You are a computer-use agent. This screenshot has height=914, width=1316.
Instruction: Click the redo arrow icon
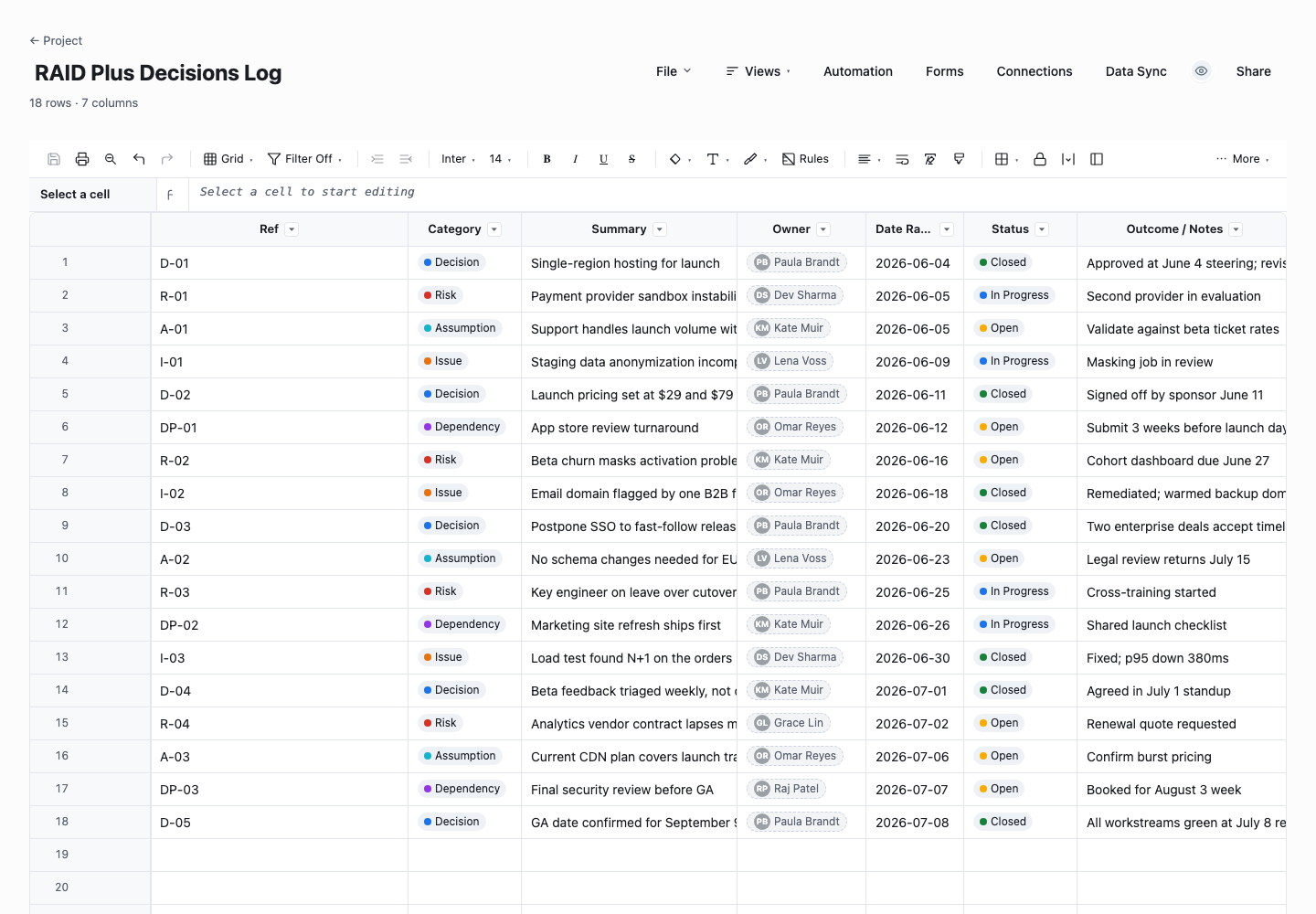coord(167,159)
